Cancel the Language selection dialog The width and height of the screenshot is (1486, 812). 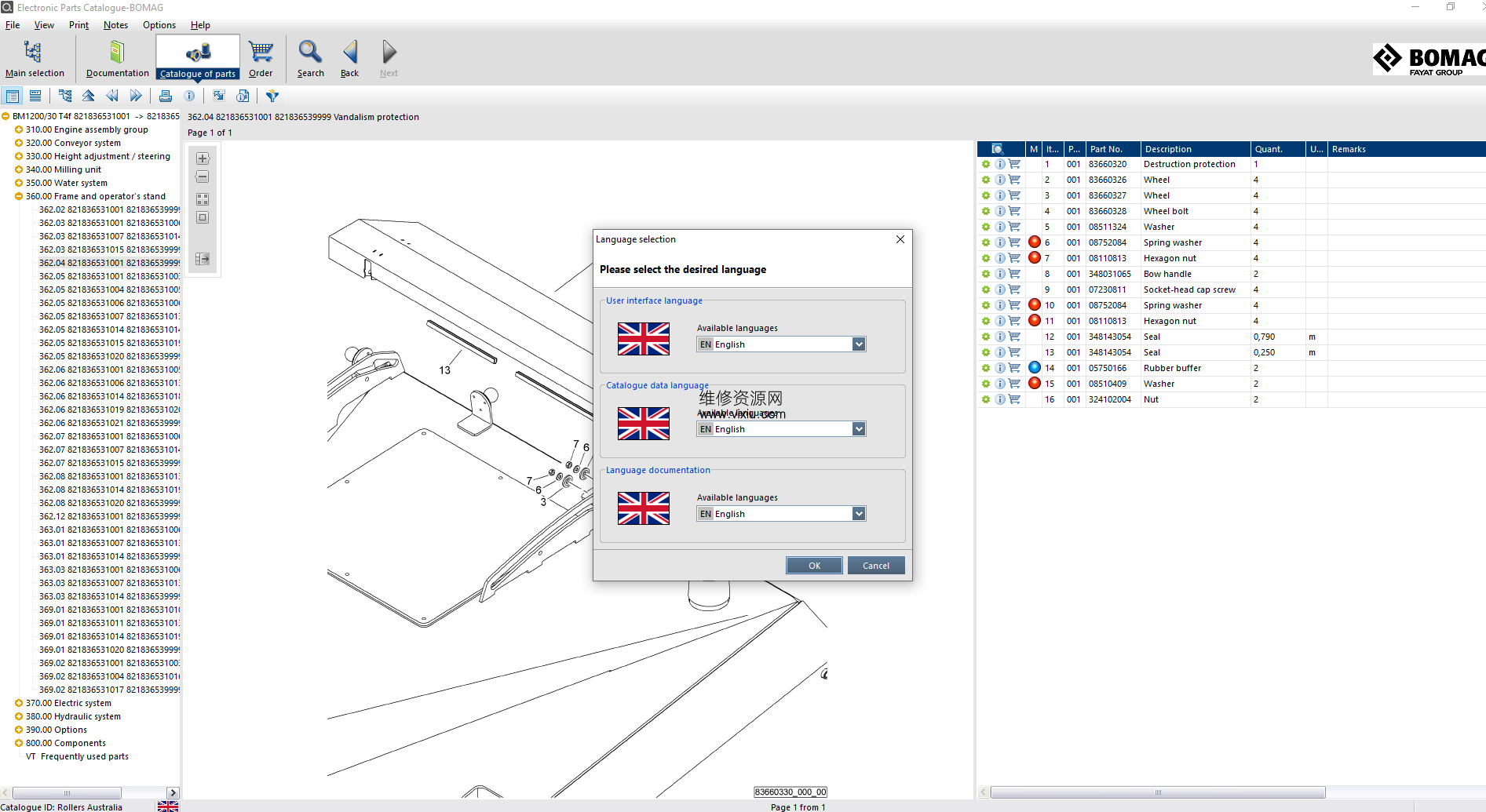pyautogui.click(x=875, y=566)
